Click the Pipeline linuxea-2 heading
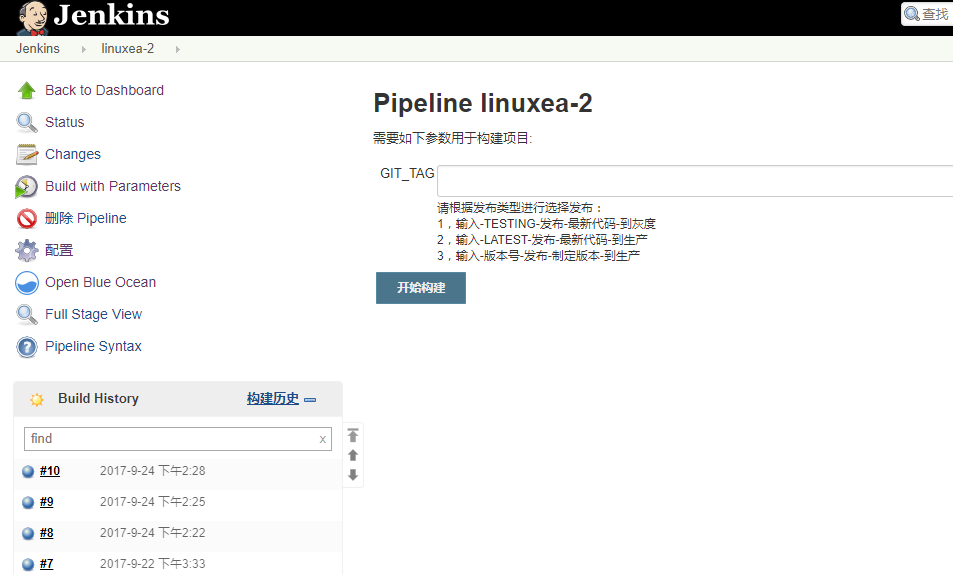953x575 pixels. 483,103
